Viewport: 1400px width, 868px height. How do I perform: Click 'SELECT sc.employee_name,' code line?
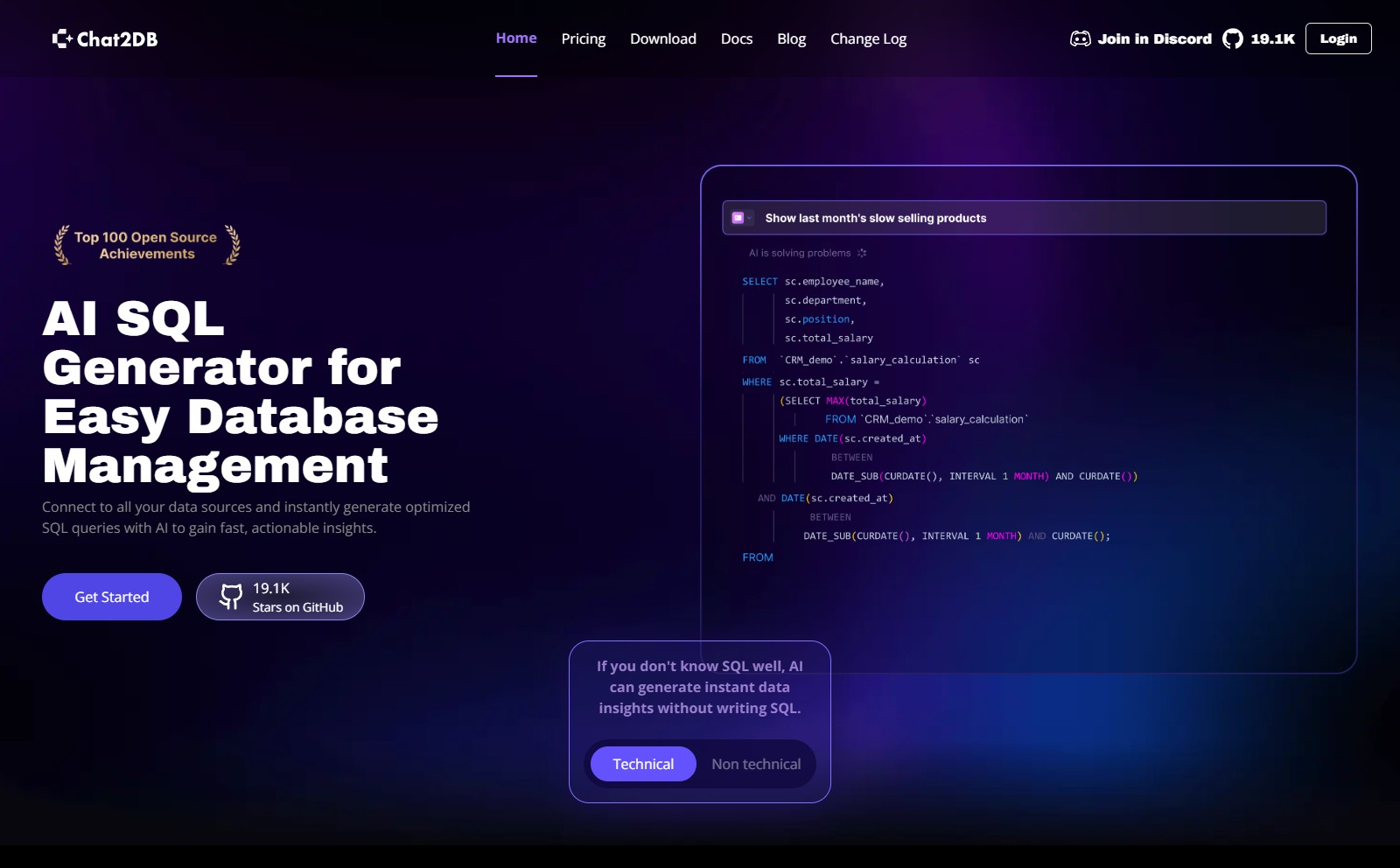[x=813, y=282]
